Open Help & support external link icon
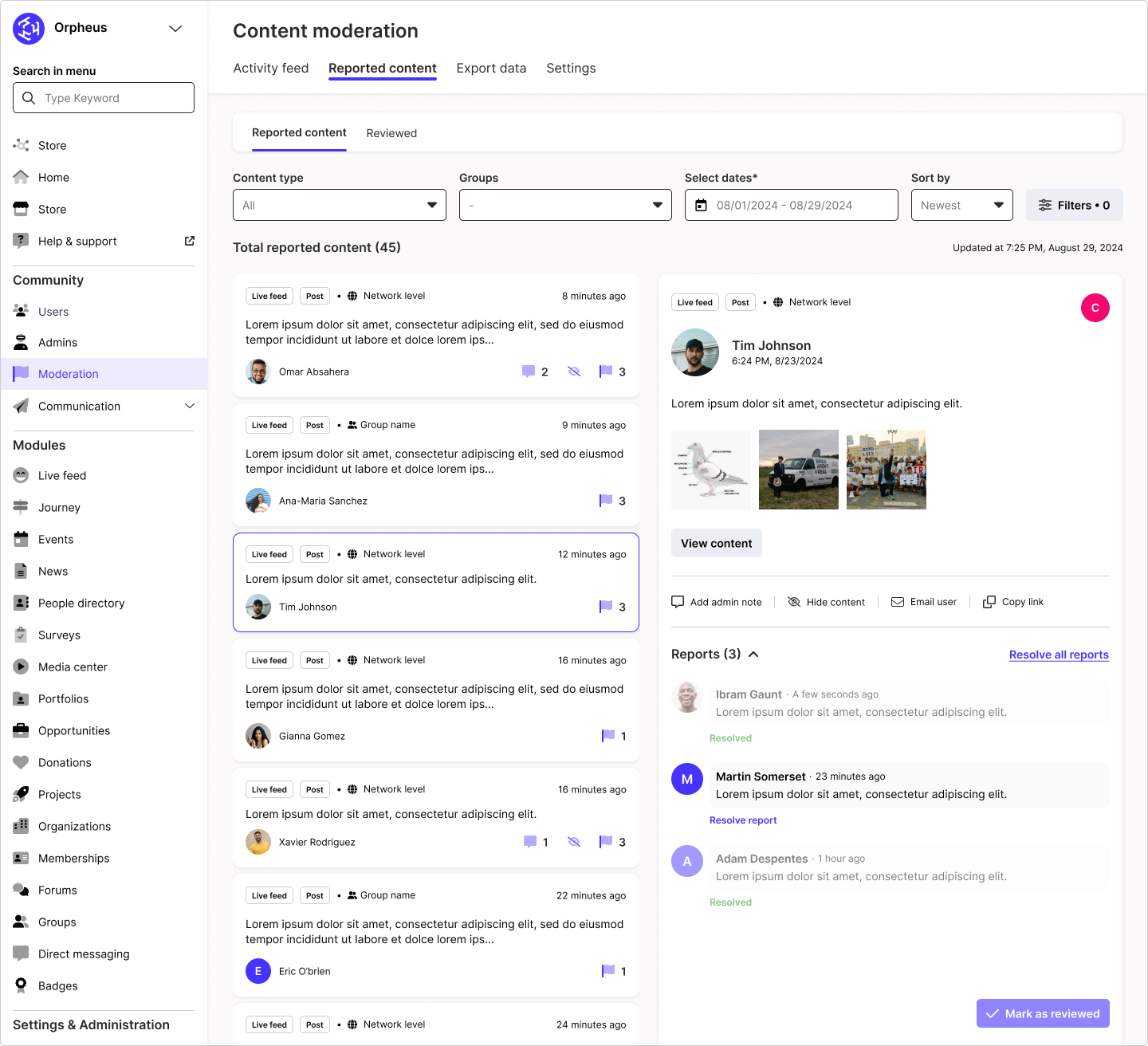The width and height of the screenshot is (1148, 1046). (190, 241)
